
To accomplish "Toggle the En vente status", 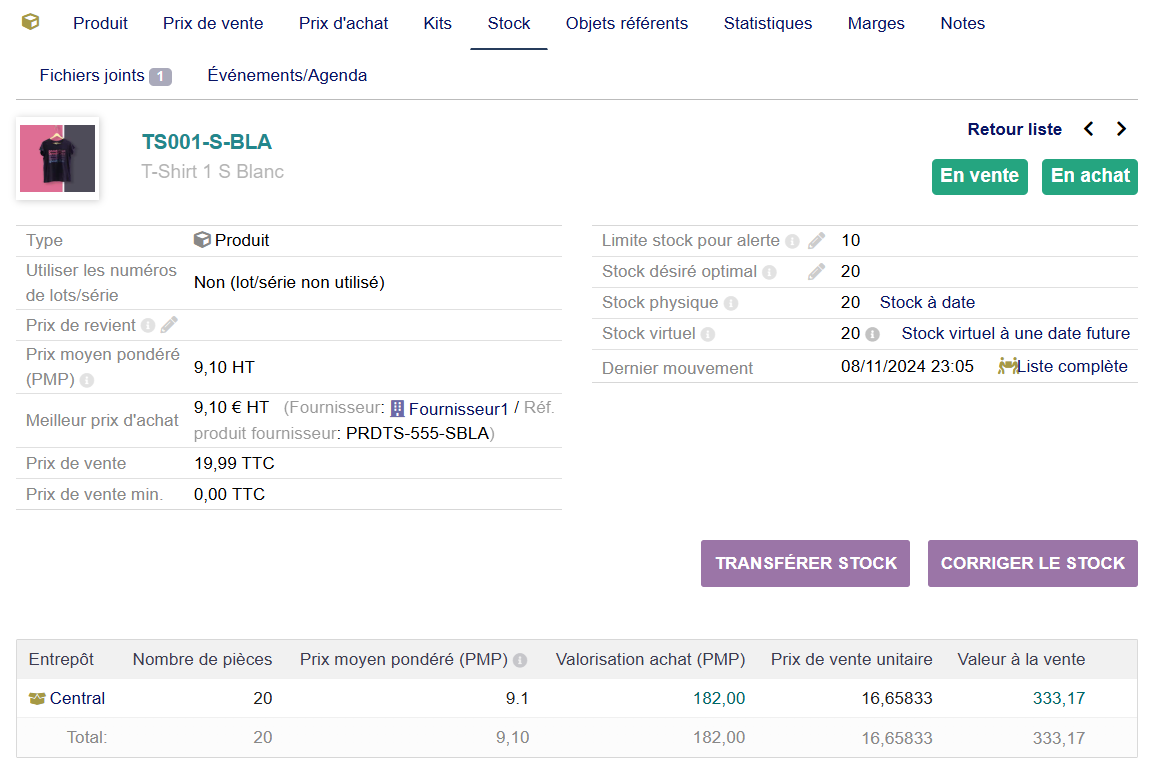I will (x=979, y=176).
